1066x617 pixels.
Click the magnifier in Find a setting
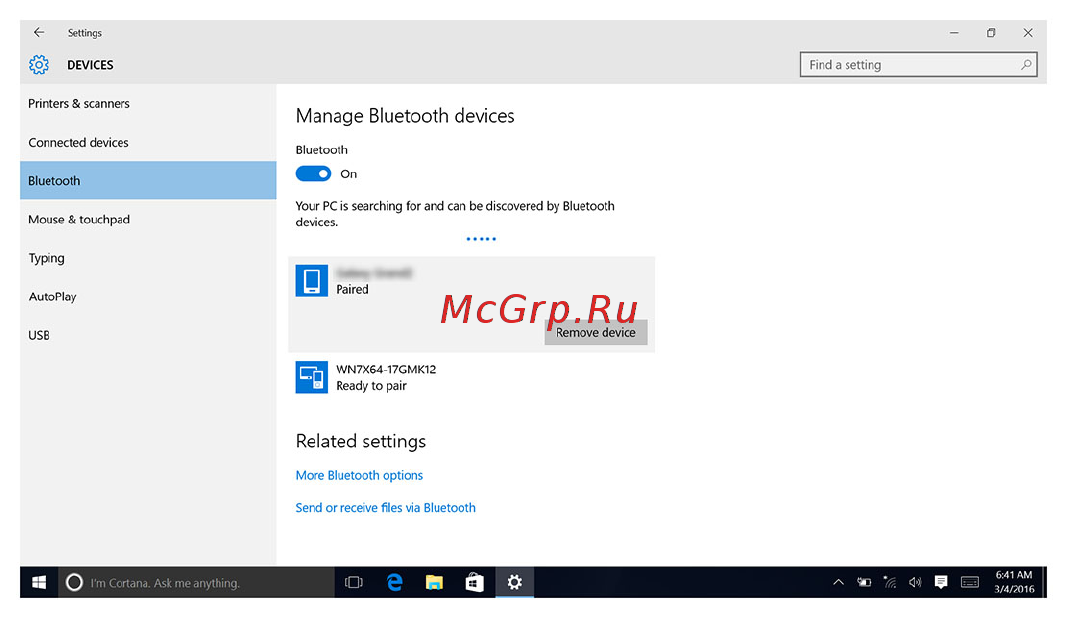[1026, 65]
